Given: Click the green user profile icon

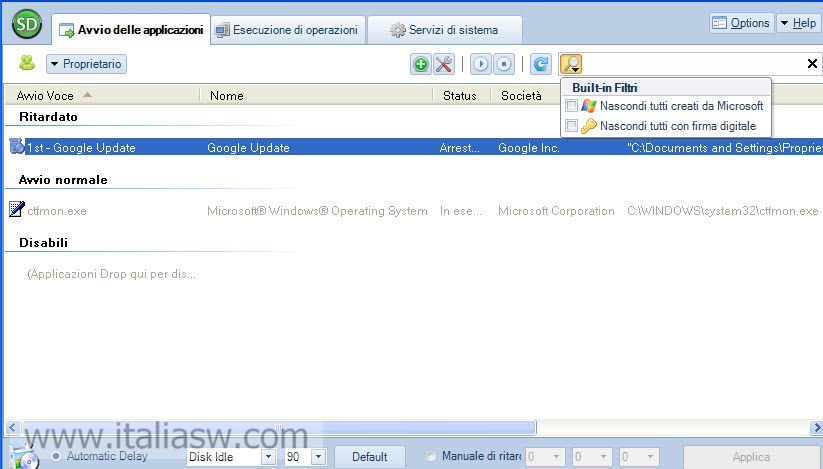Looking at the screenshot, I should pos(27,63).
